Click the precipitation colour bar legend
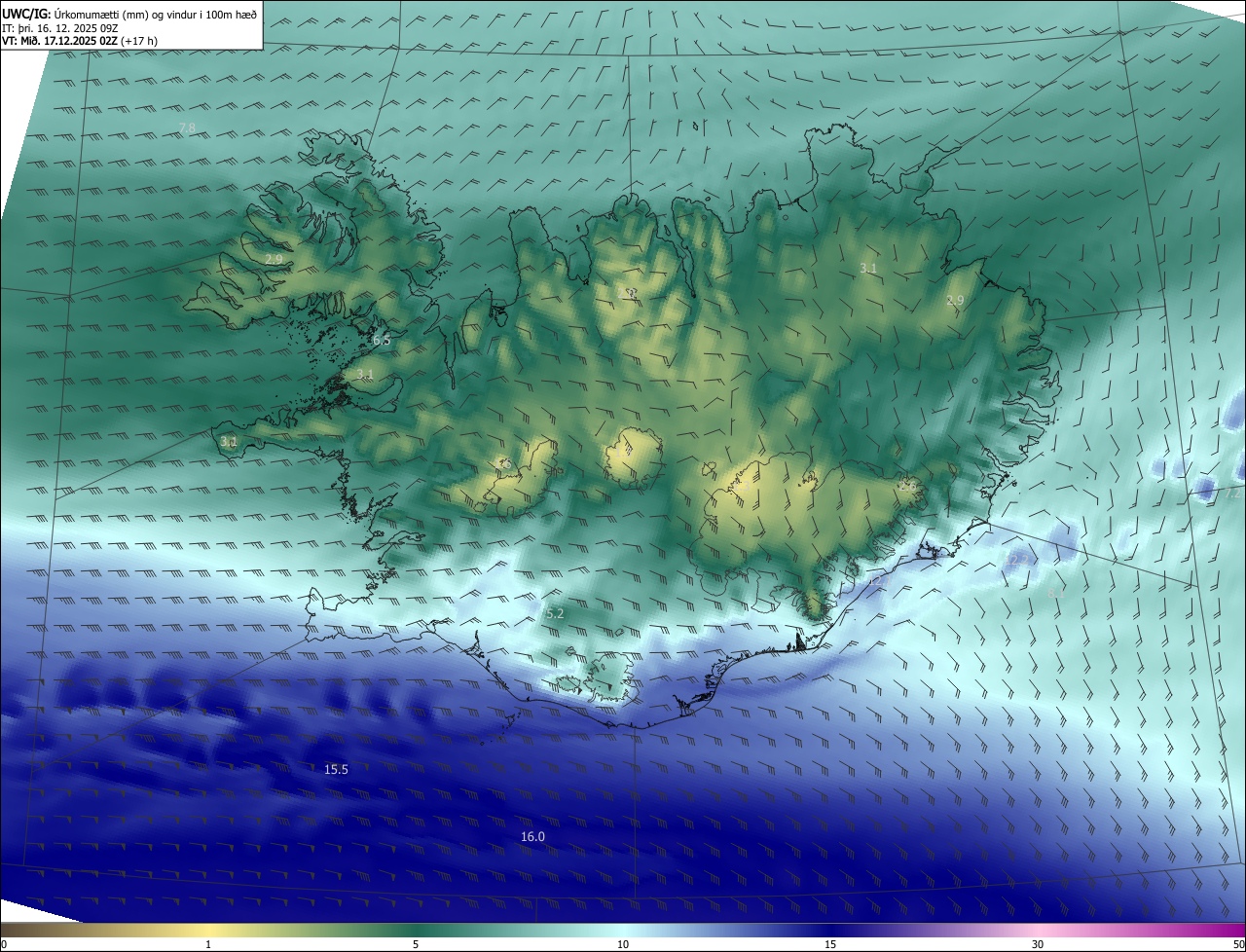Viewport: 1246px width, 952px height. (623, 930)
